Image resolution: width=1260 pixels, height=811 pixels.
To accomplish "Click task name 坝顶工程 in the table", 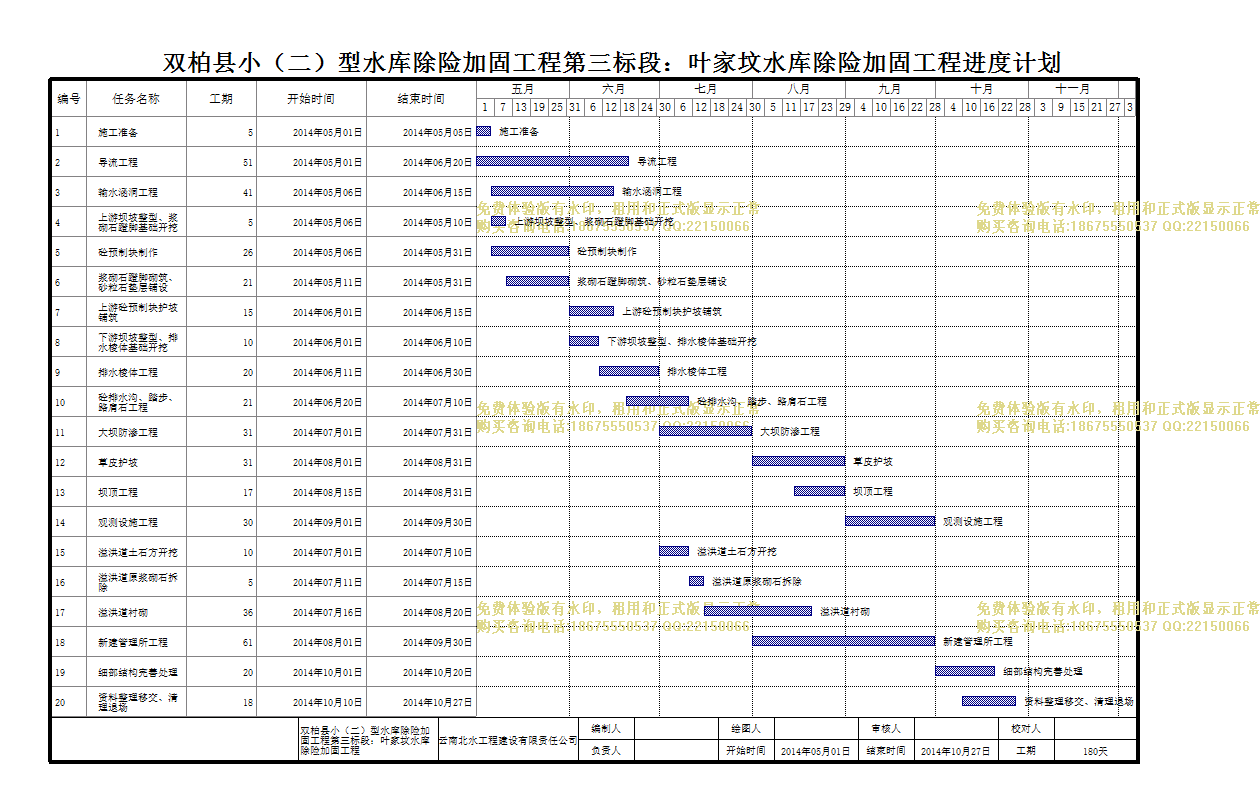I will pyautogui.click(x=118, y=492).
